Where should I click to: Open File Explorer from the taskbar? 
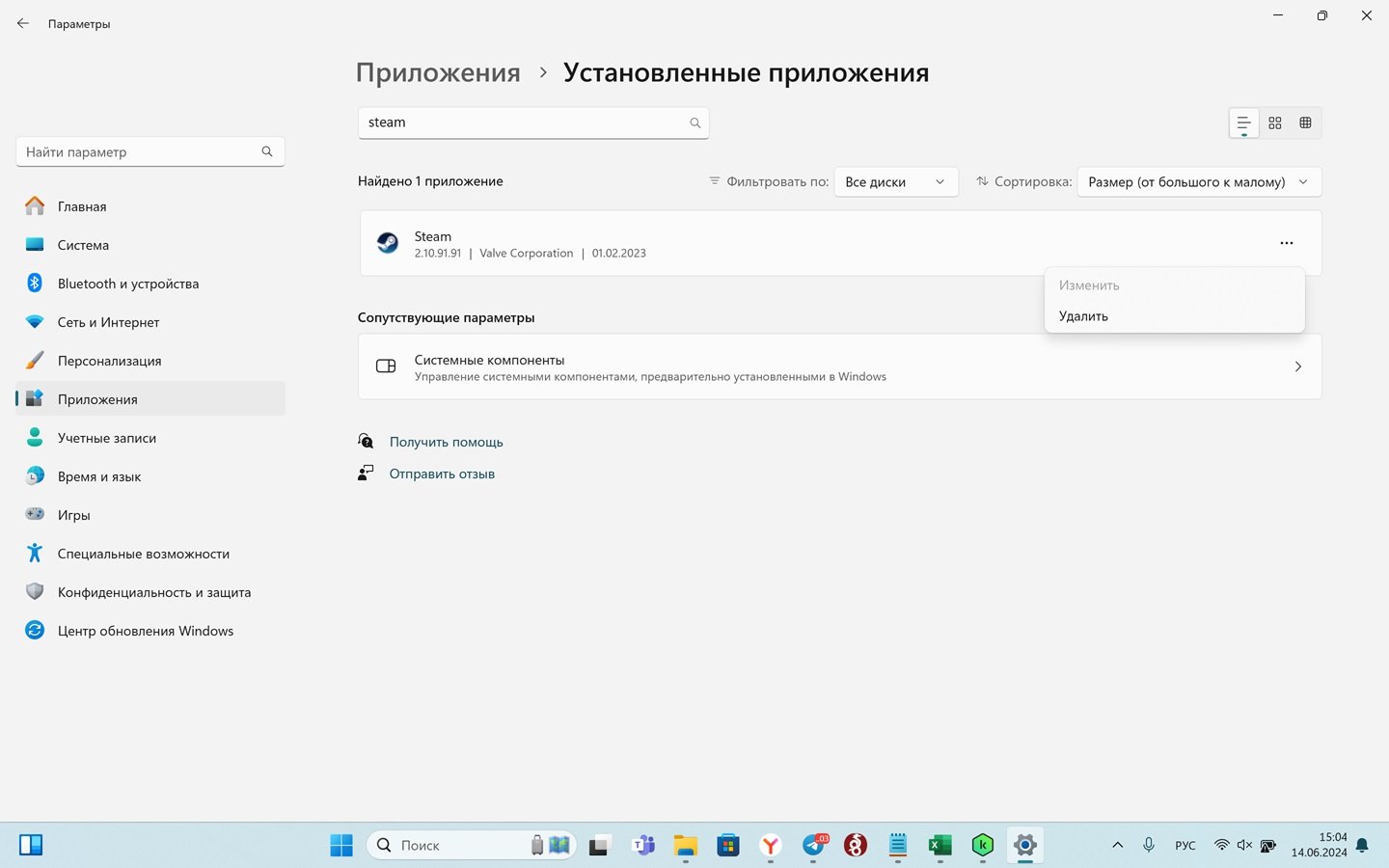coord(685,846)
